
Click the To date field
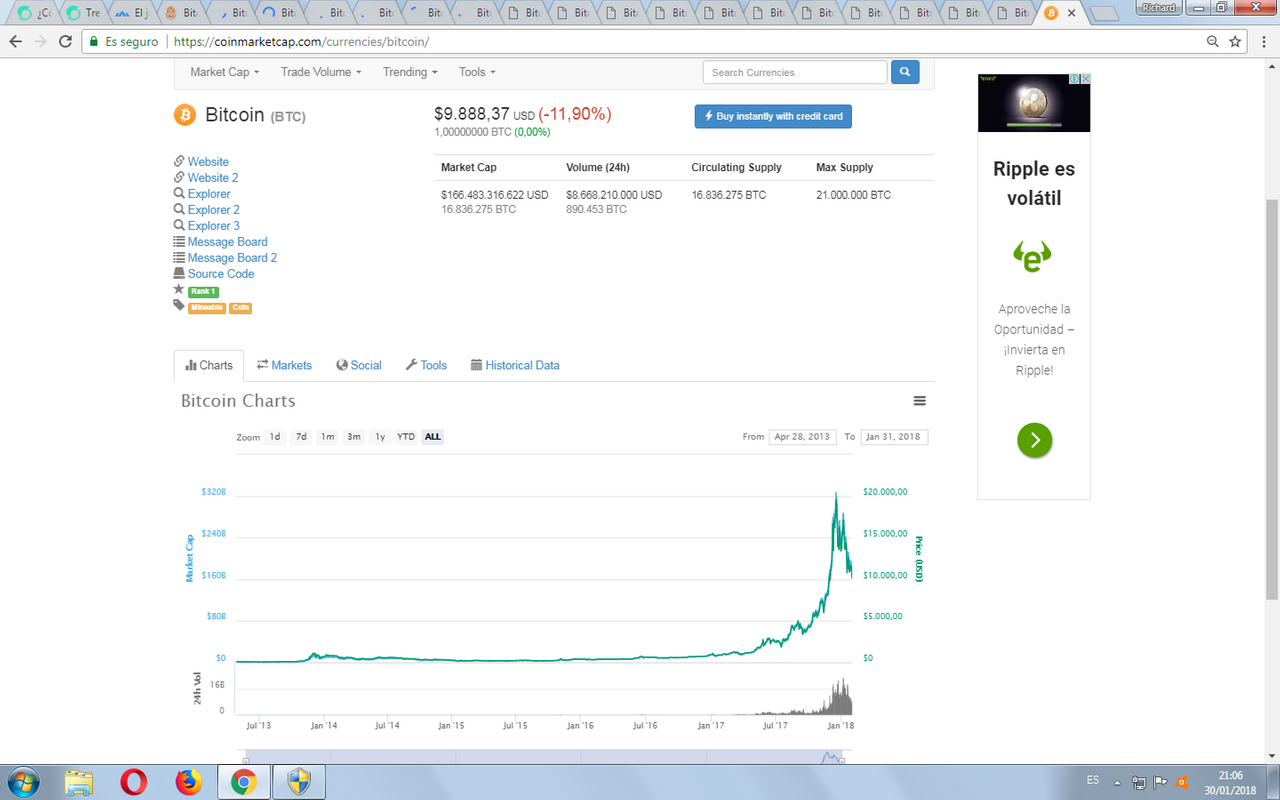[x=894, y=437]
